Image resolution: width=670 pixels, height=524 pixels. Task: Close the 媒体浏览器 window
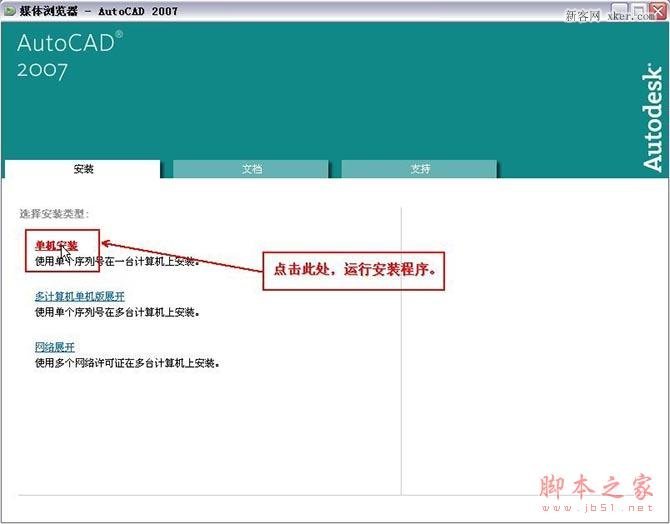pyautogui.click(x=658, y=10)
